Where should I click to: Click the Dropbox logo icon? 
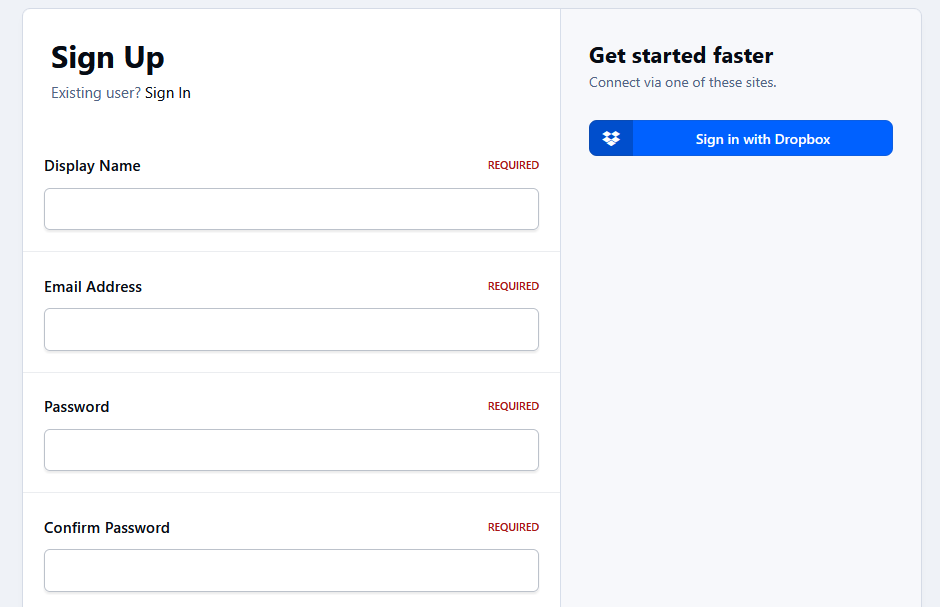[x=611, y=138]
